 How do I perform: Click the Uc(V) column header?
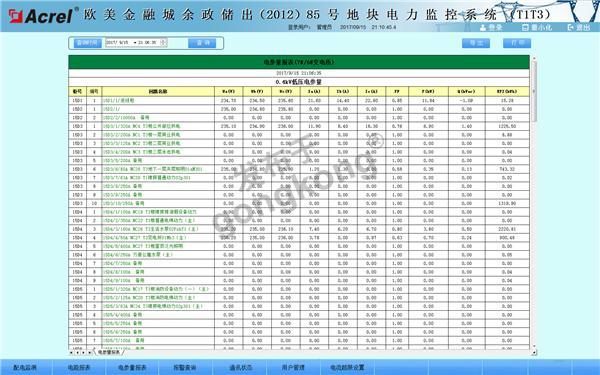click(x=286, y=91)
